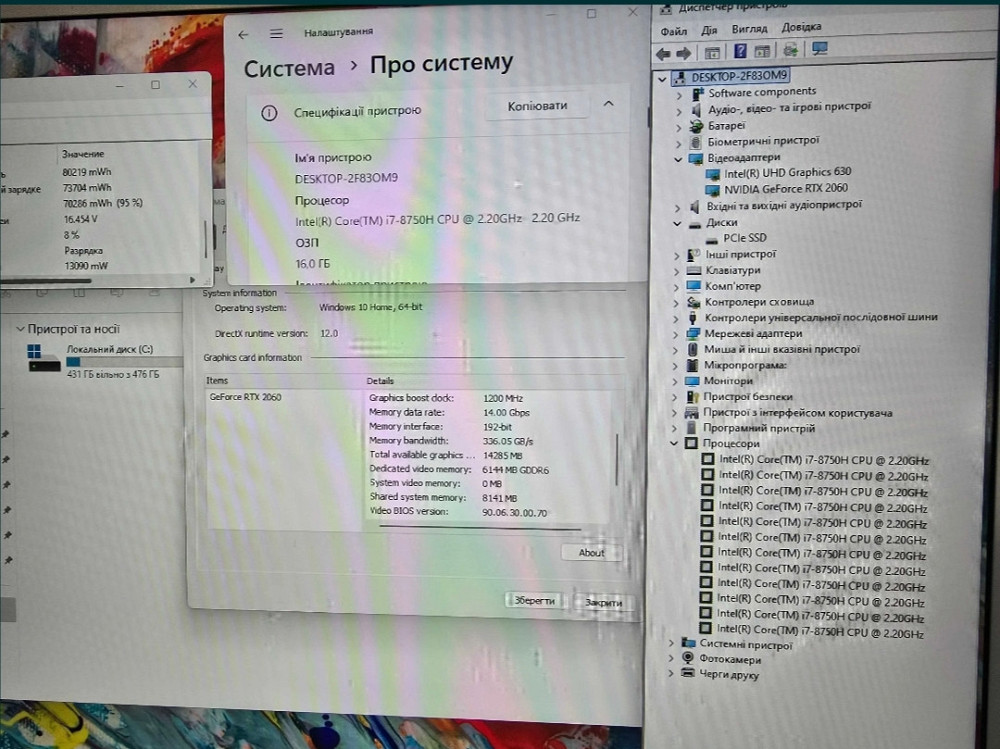Expand the Батареї category
The height and width of the screenshot is (749, 1000).
click(678, 127)
